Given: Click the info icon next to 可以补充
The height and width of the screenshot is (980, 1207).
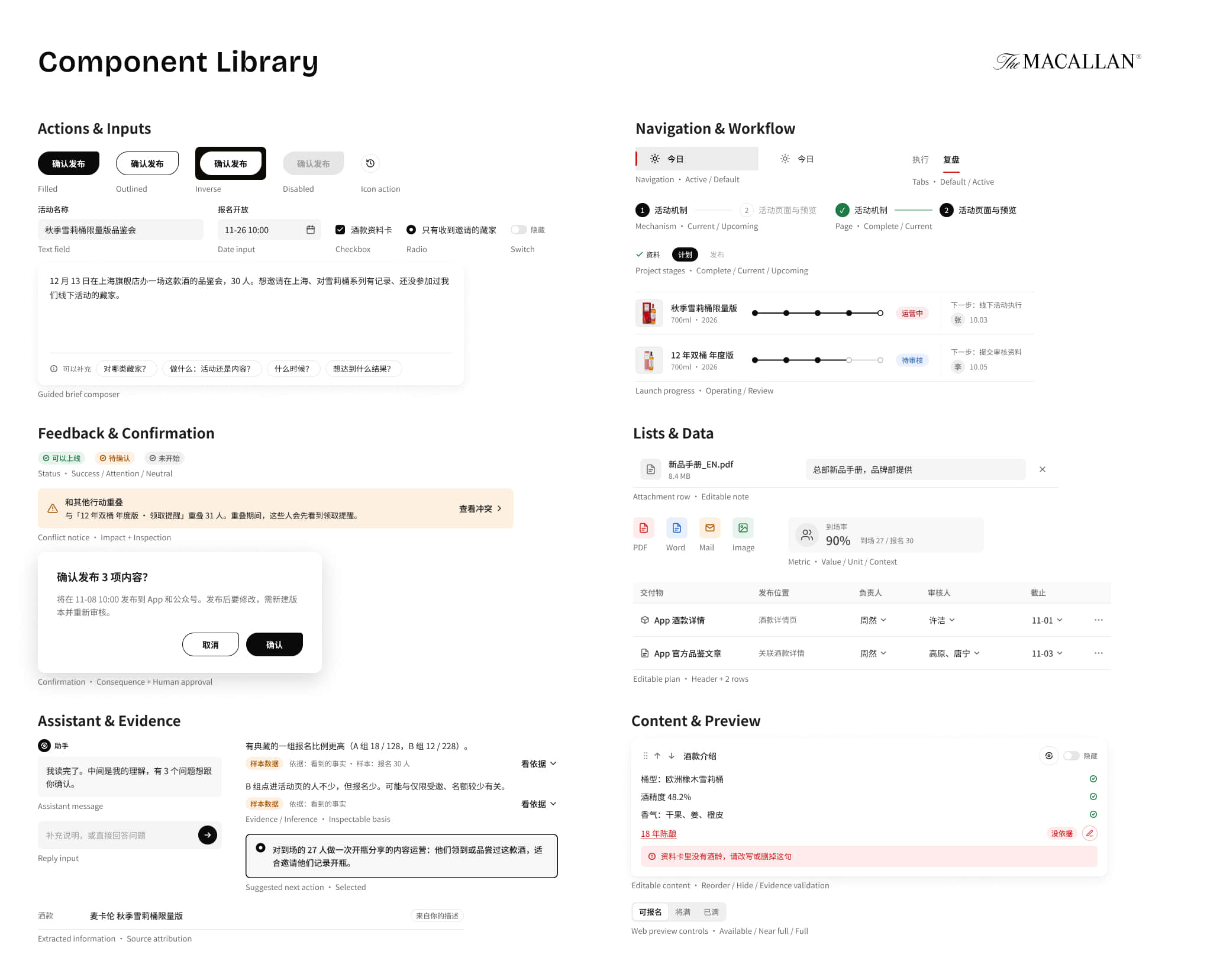Looking at the screenshot, I should tap(54, 369).
